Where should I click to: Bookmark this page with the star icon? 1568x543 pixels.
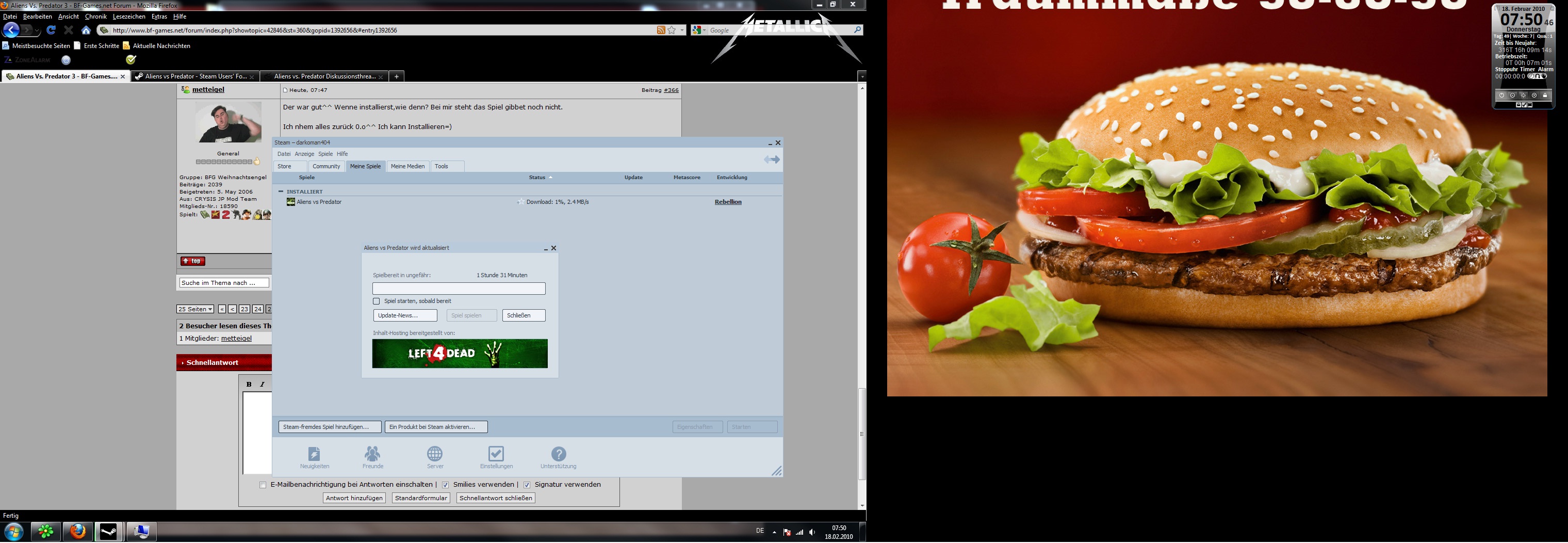(672, 30)
